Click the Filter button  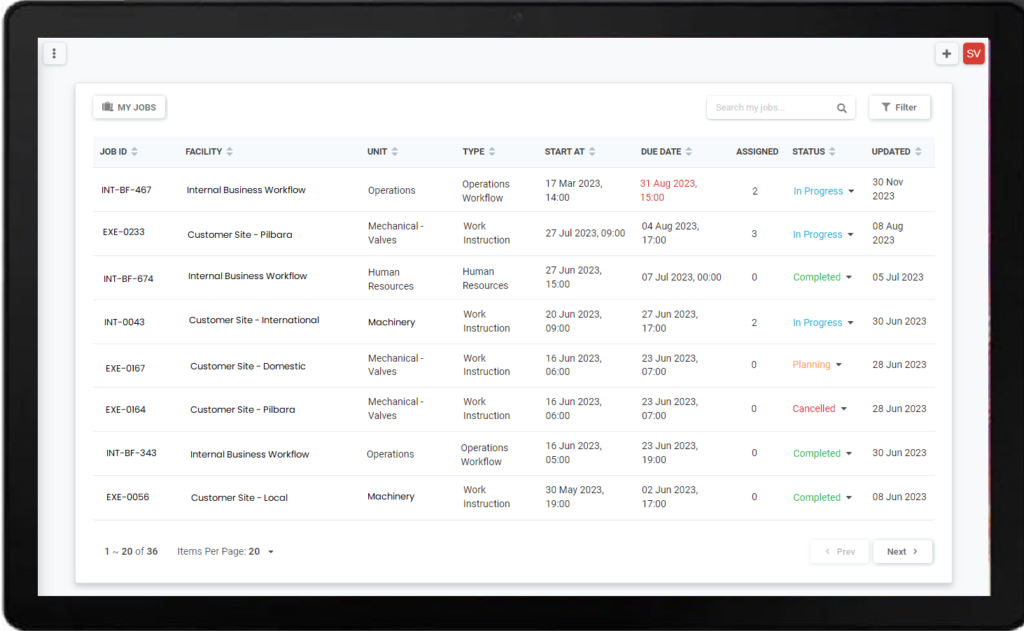[x=899, y=107]
